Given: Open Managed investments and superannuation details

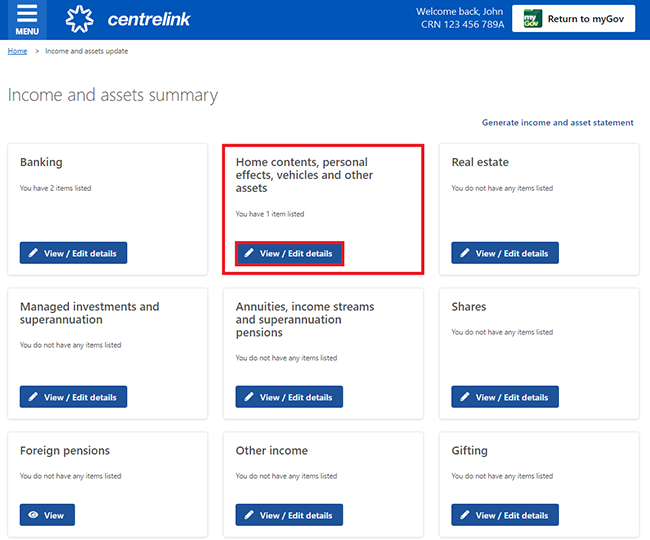Looking at the screenshot, I should (x=73, y=397).
